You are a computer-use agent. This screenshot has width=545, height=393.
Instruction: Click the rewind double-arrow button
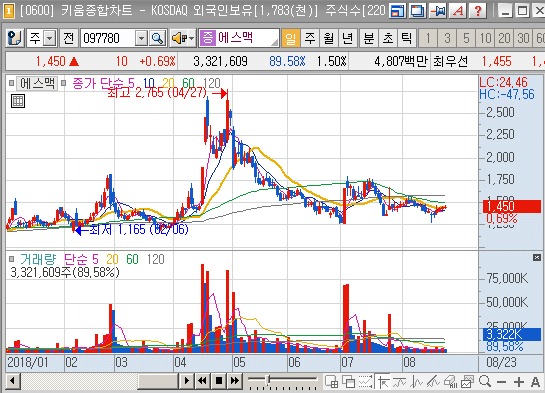point(202,381)
